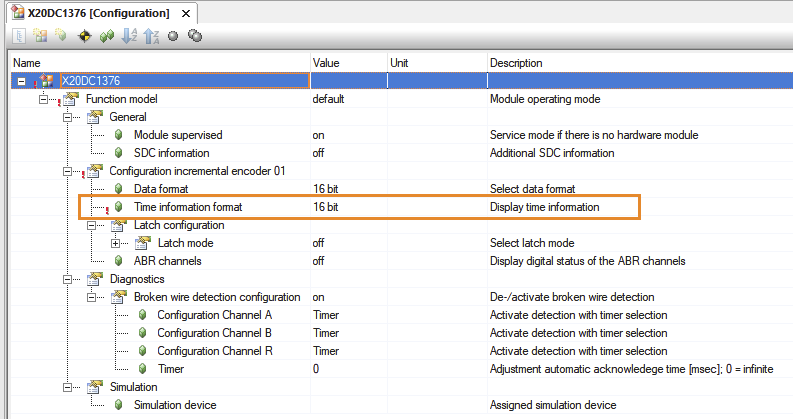
Task: Click the Data format parameter icon
Action: coord(118,189)
